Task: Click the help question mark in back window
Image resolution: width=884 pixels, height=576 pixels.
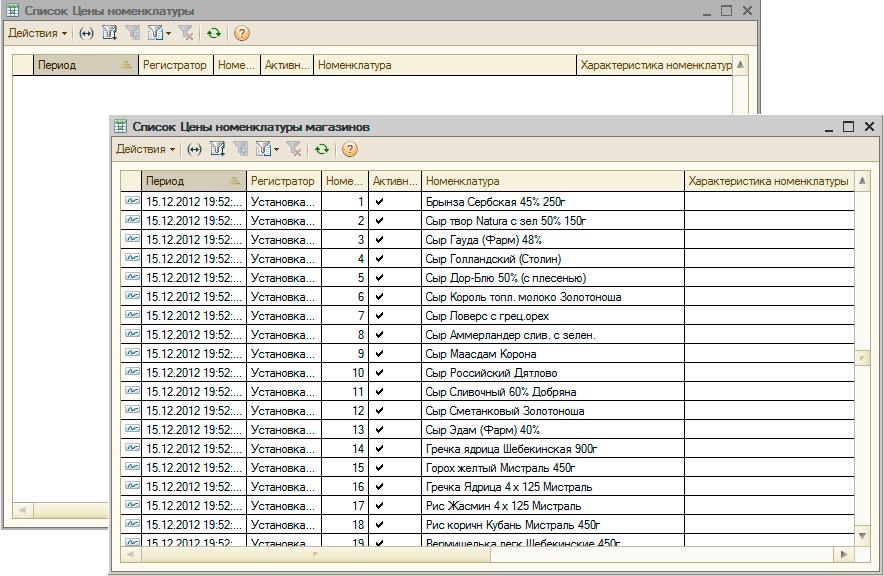Action: coord(241,33)
